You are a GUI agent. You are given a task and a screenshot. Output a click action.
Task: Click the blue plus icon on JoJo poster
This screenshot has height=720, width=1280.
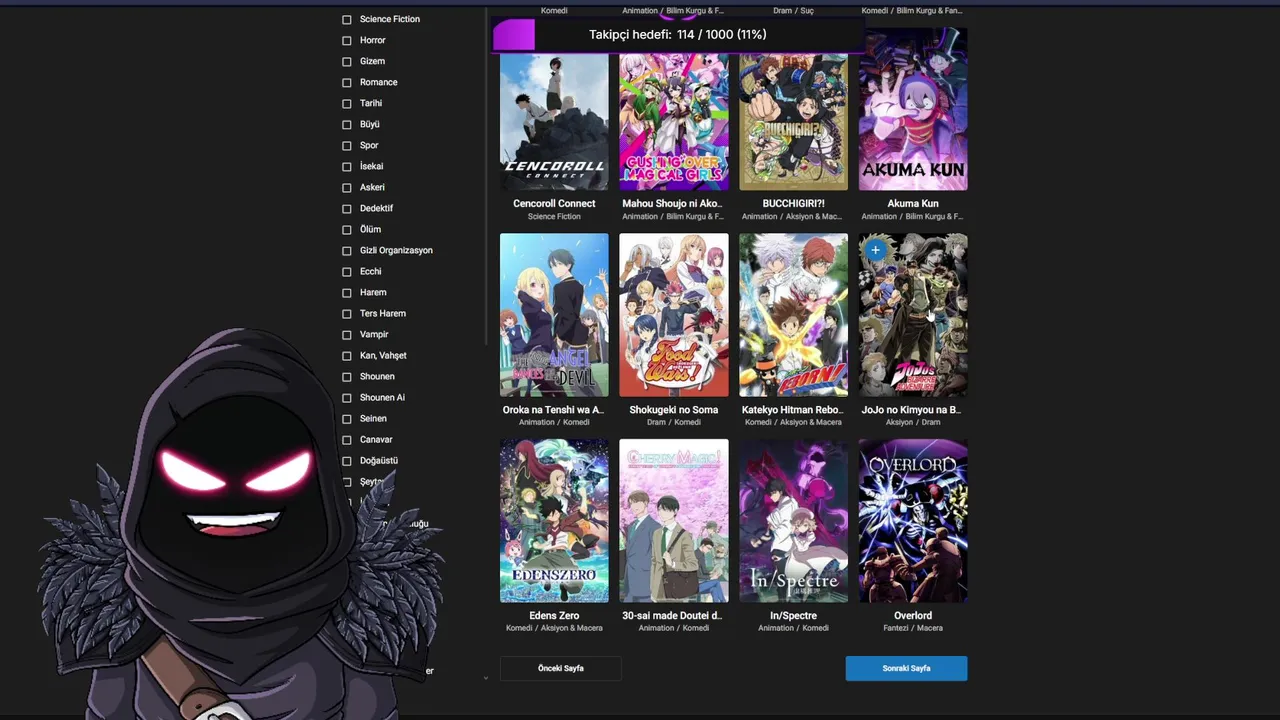(875, 250)
